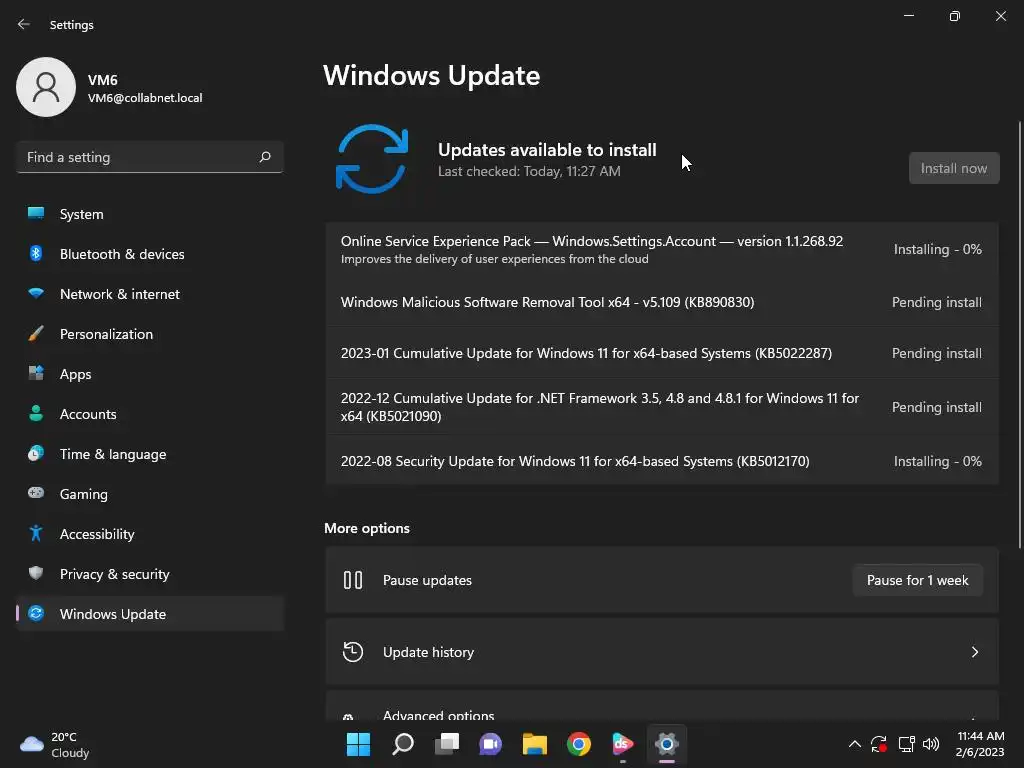The width and height of the screenshot is (1024, 768).
Task: Click the Windows Update sidebar sync icon
Action: point(36,613)
